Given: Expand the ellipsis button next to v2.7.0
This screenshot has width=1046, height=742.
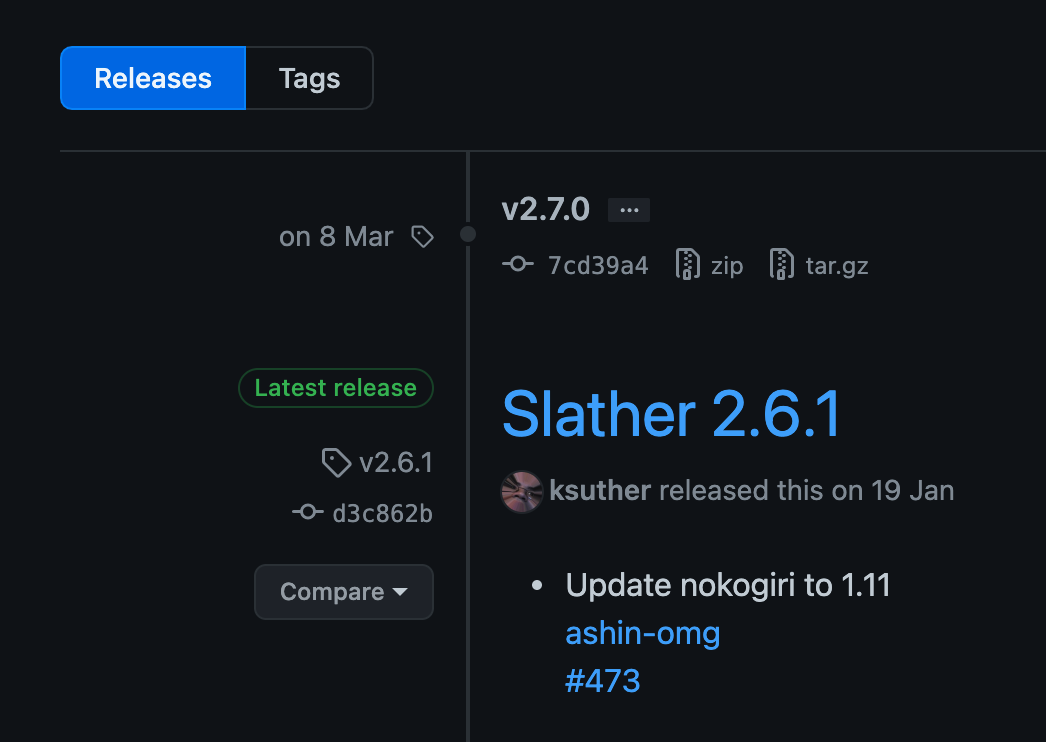Looking at the screenshot, I should point(628,210).
